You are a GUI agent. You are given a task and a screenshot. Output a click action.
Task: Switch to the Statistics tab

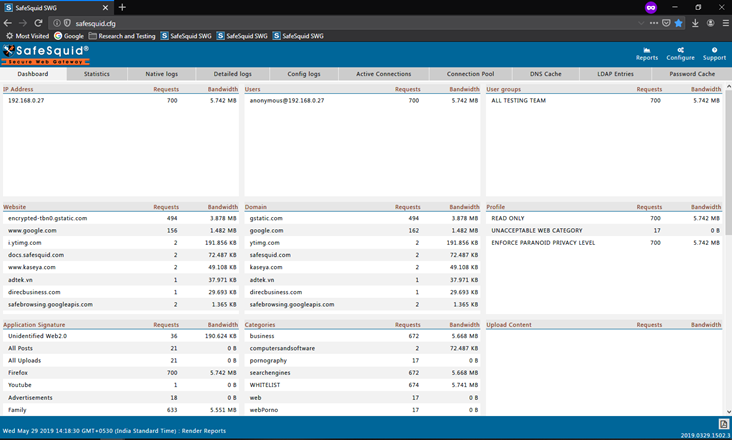[x=97, y=74]
